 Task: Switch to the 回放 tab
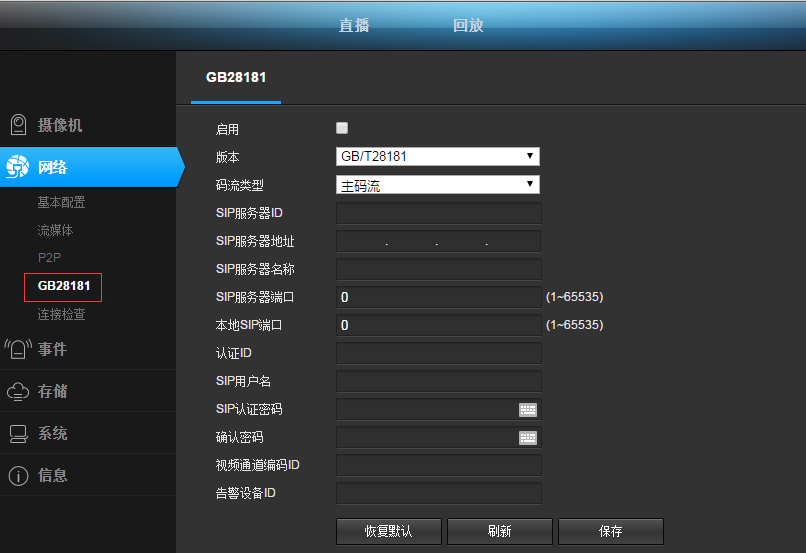click(x=468, y=25)
